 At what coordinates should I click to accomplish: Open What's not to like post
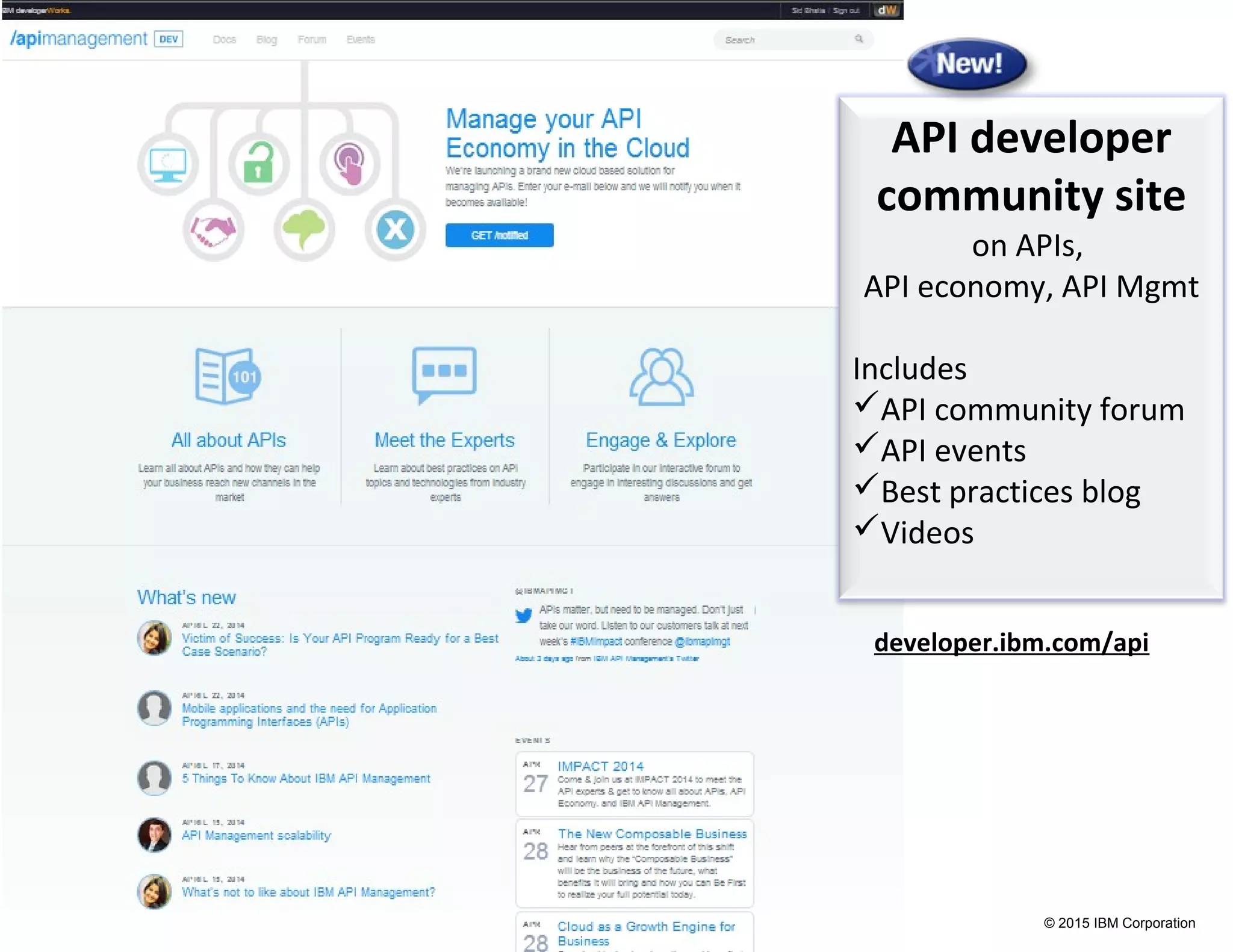(308, 892)
